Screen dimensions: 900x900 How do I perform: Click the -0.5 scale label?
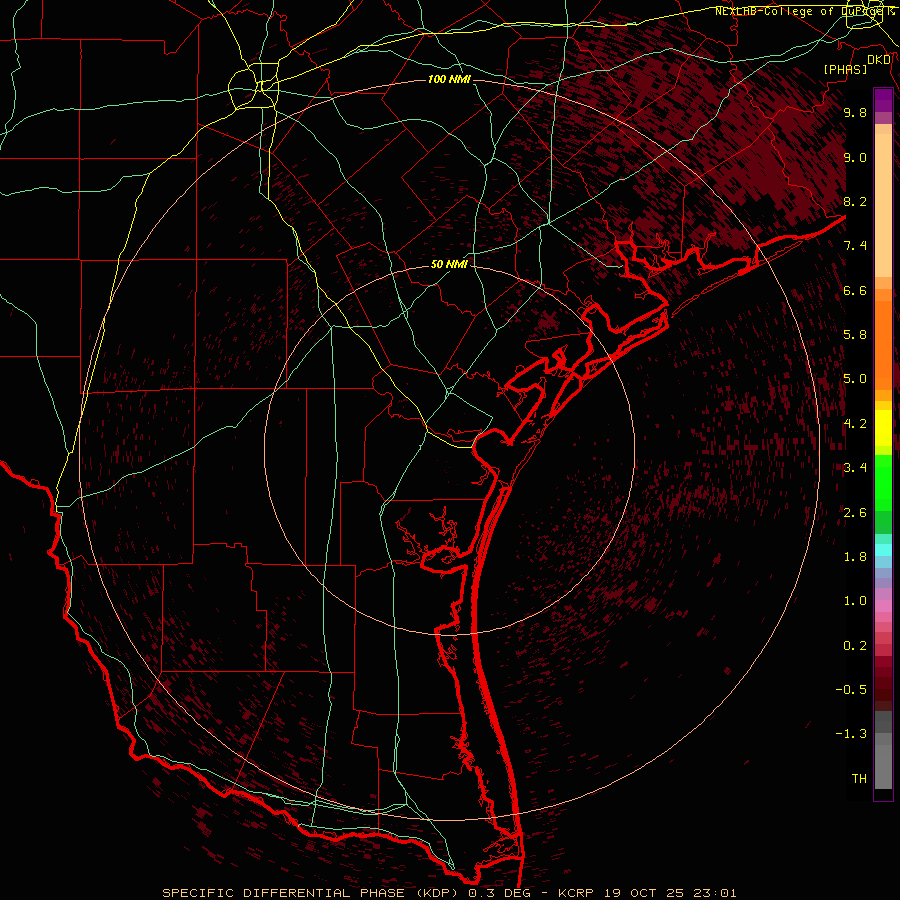[851, 690]
